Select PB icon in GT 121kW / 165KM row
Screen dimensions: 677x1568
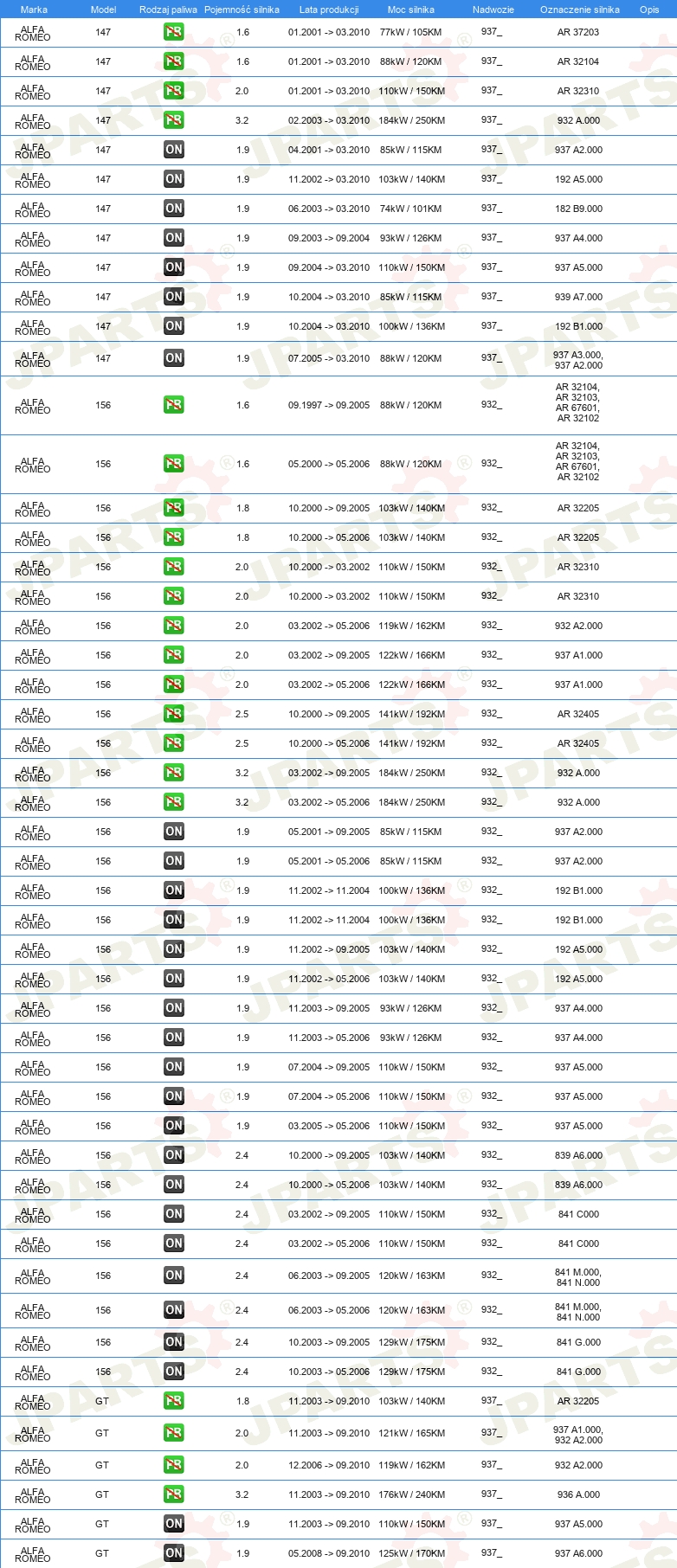(x=174, y=1433)
